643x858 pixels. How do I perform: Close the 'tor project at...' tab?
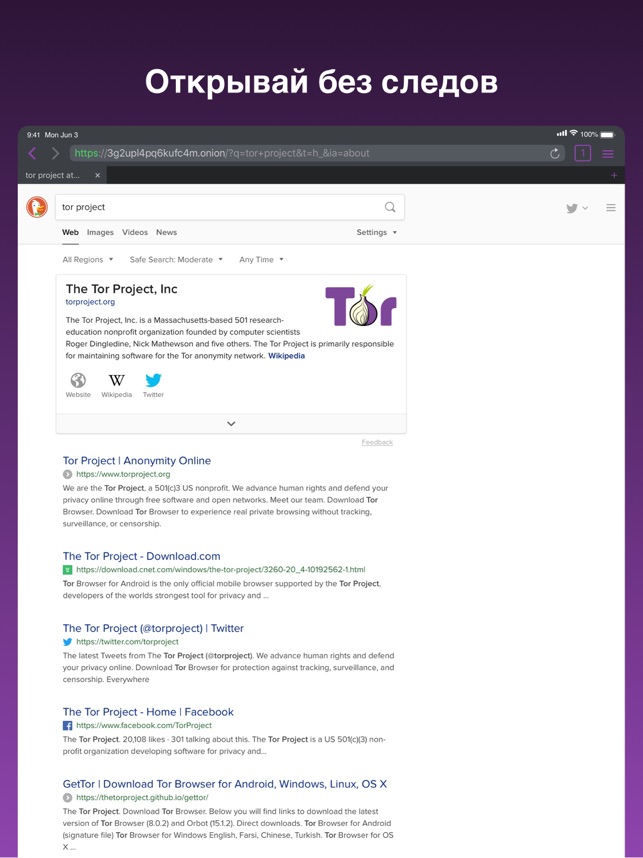[x=97, y=176]
